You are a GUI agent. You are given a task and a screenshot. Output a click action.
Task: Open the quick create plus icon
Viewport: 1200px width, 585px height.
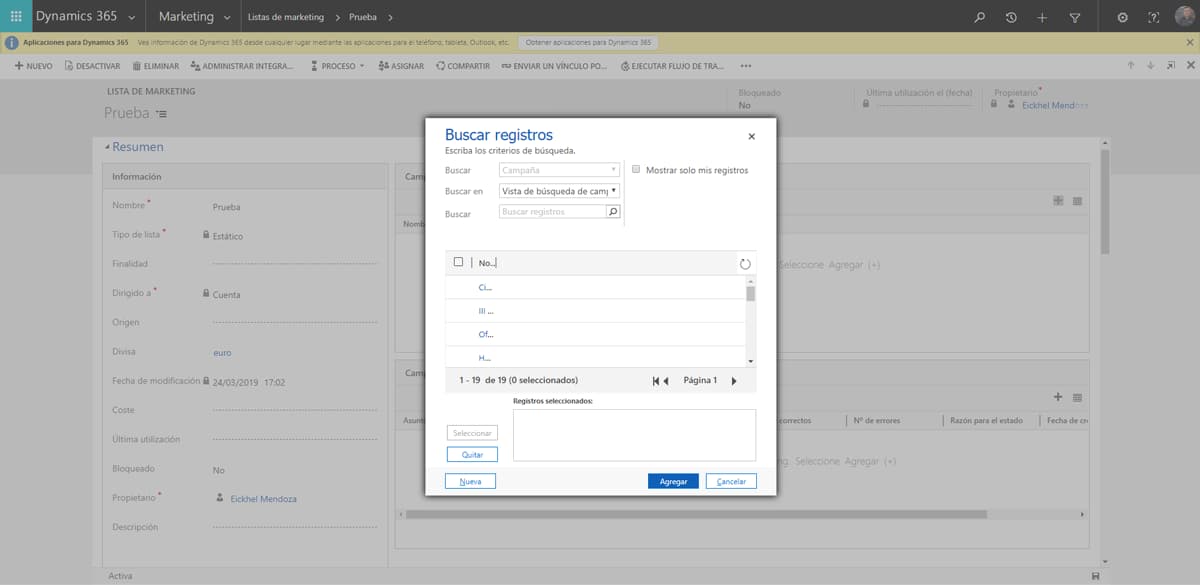coord(1040,17)
